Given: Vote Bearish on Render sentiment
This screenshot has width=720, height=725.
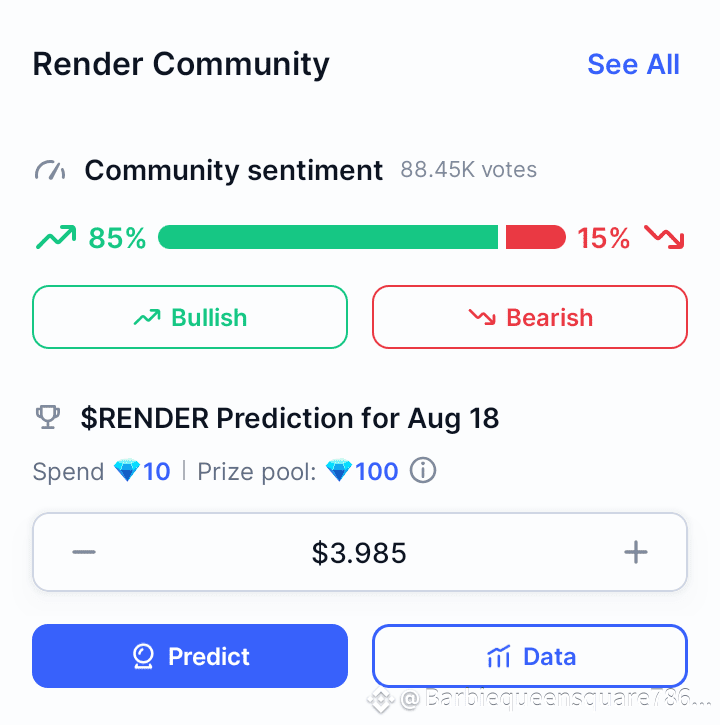Looking at the screenshot, I should tap(530, 317).
